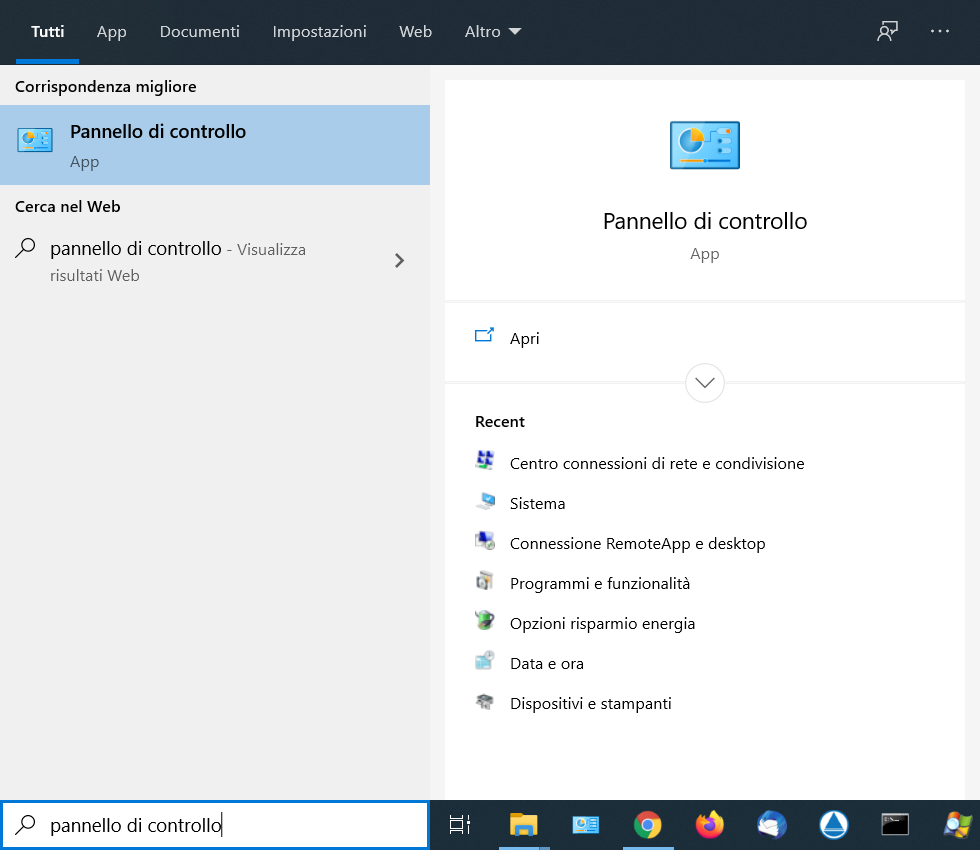The width and height of the screenshot is (980, 850).
Task: Open Thunderbird mail from the taskbar
Action: [x=772, y=825]
